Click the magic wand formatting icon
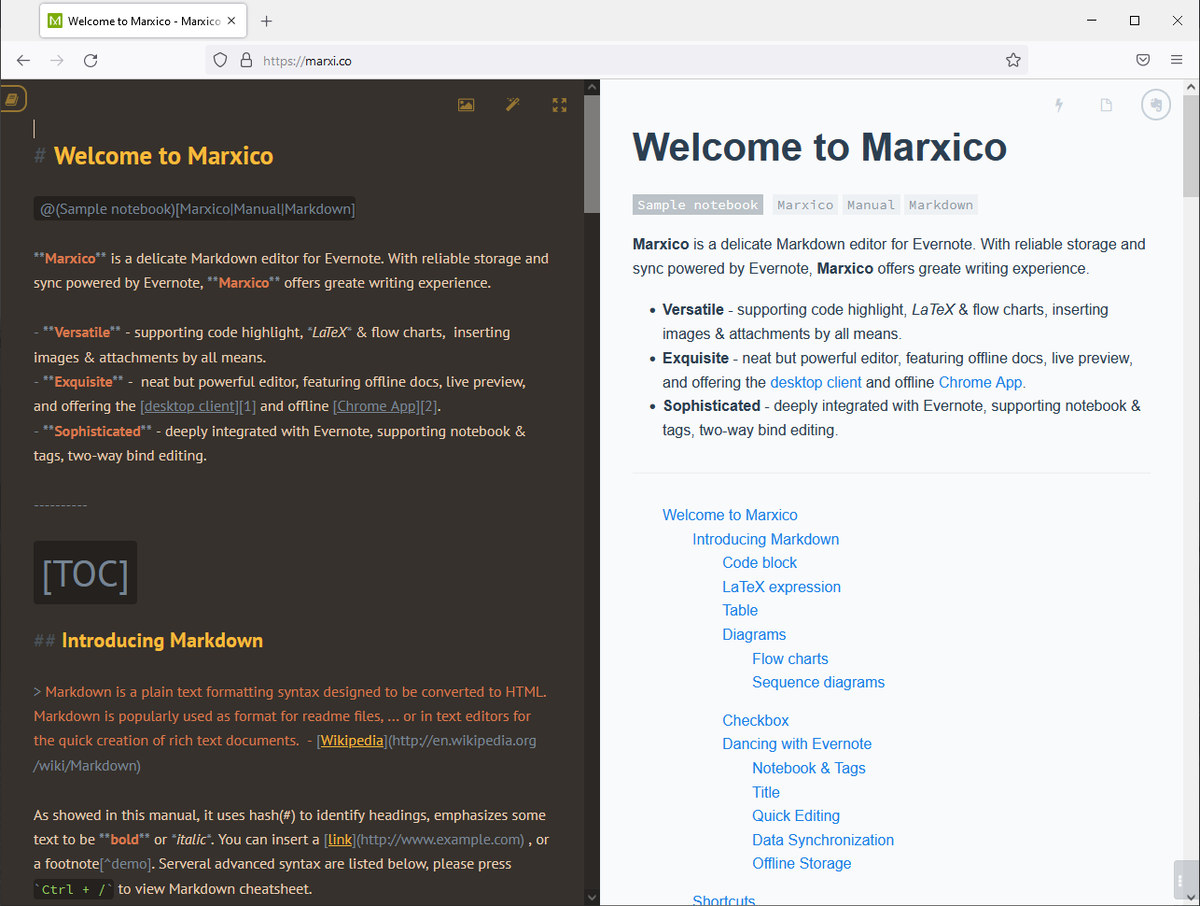Viewport: 1200px width, 906px height. pyautogui.click(x=513, y=105)
